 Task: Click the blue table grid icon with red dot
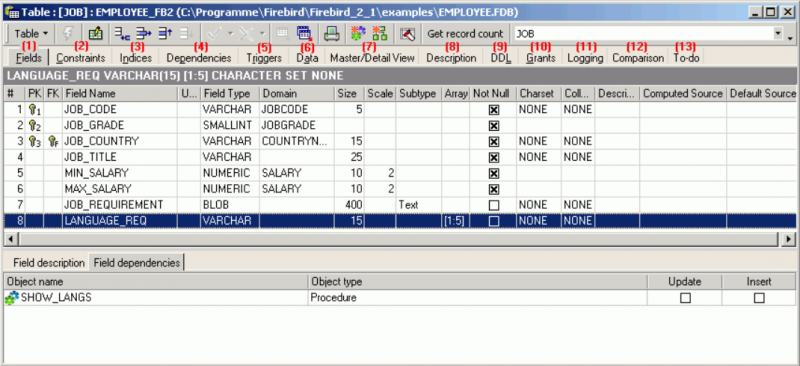pos(304,34)
